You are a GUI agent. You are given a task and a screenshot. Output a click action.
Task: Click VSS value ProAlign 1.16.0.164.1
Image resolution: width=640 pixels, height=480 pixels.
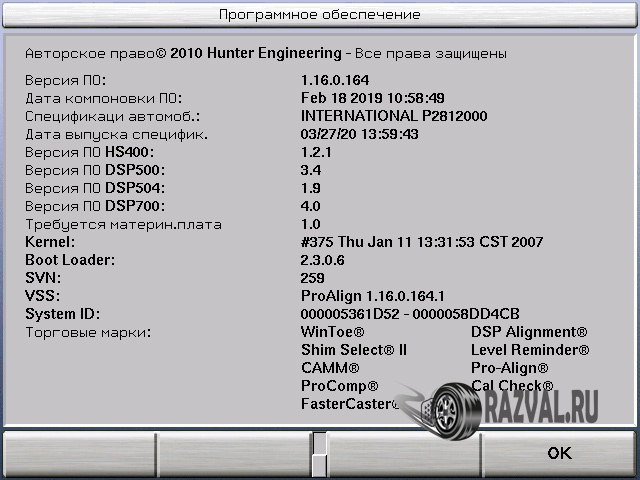point(373,296)
